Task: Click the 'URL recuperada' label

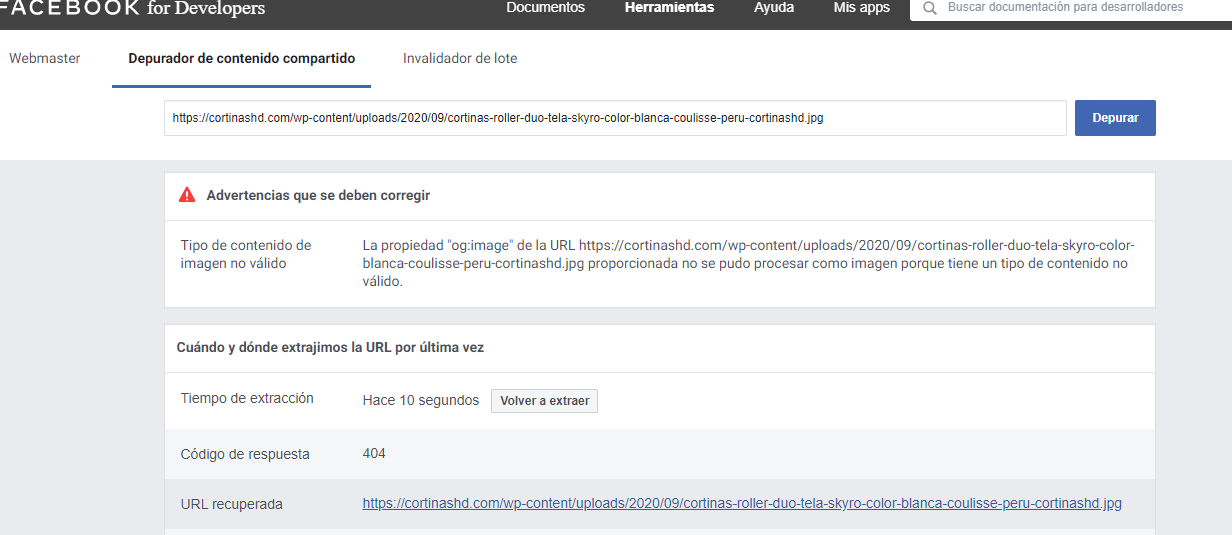Action: [232, 504]
